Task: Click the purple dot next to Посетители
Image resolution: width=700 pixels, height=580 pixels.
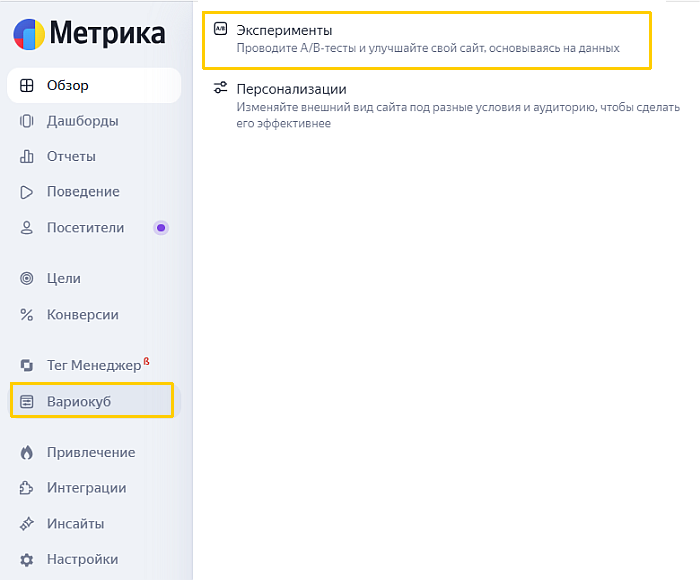Action: (161, 228)
